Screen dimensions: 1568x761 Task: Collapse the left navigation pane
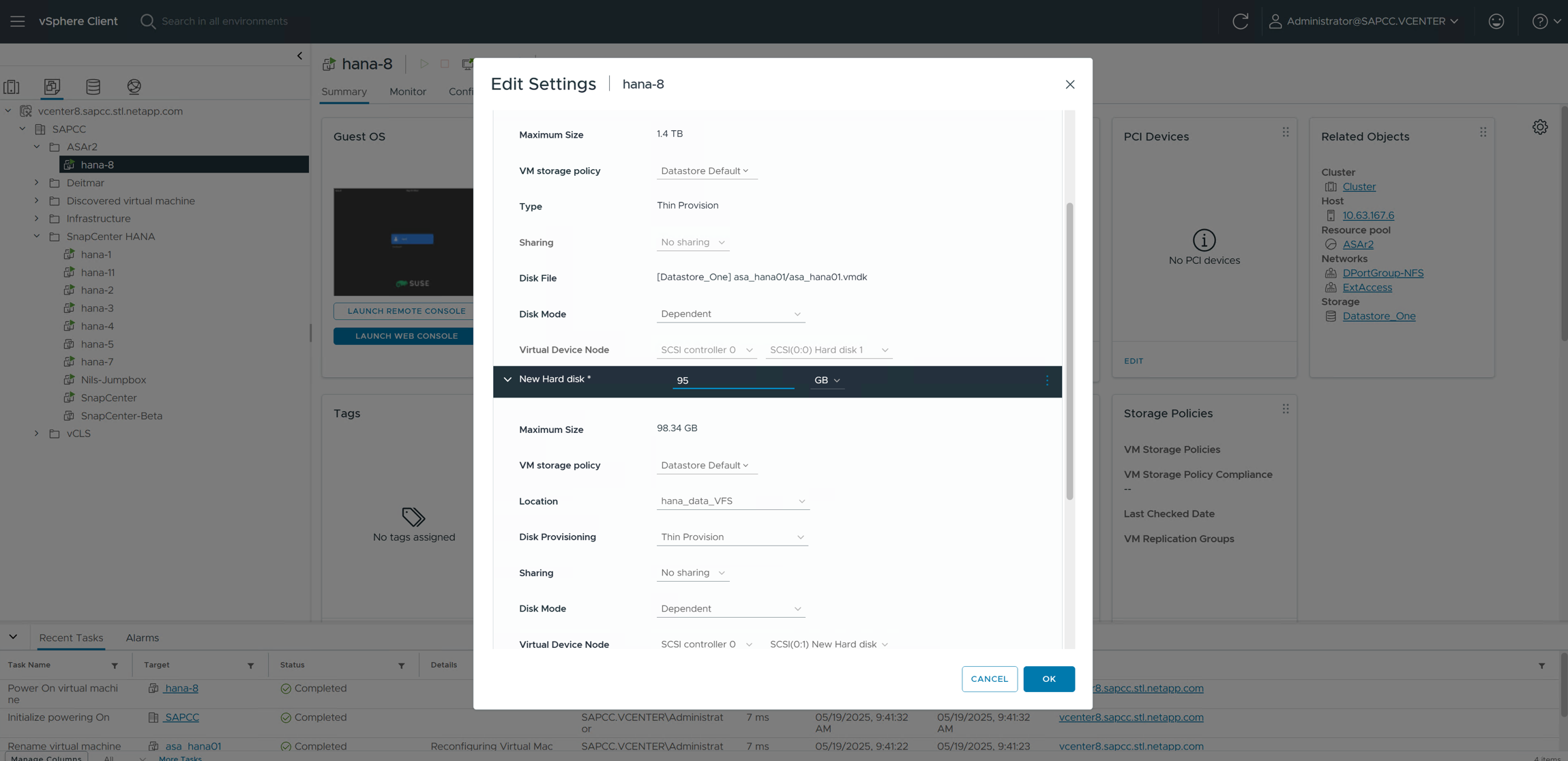299,56
